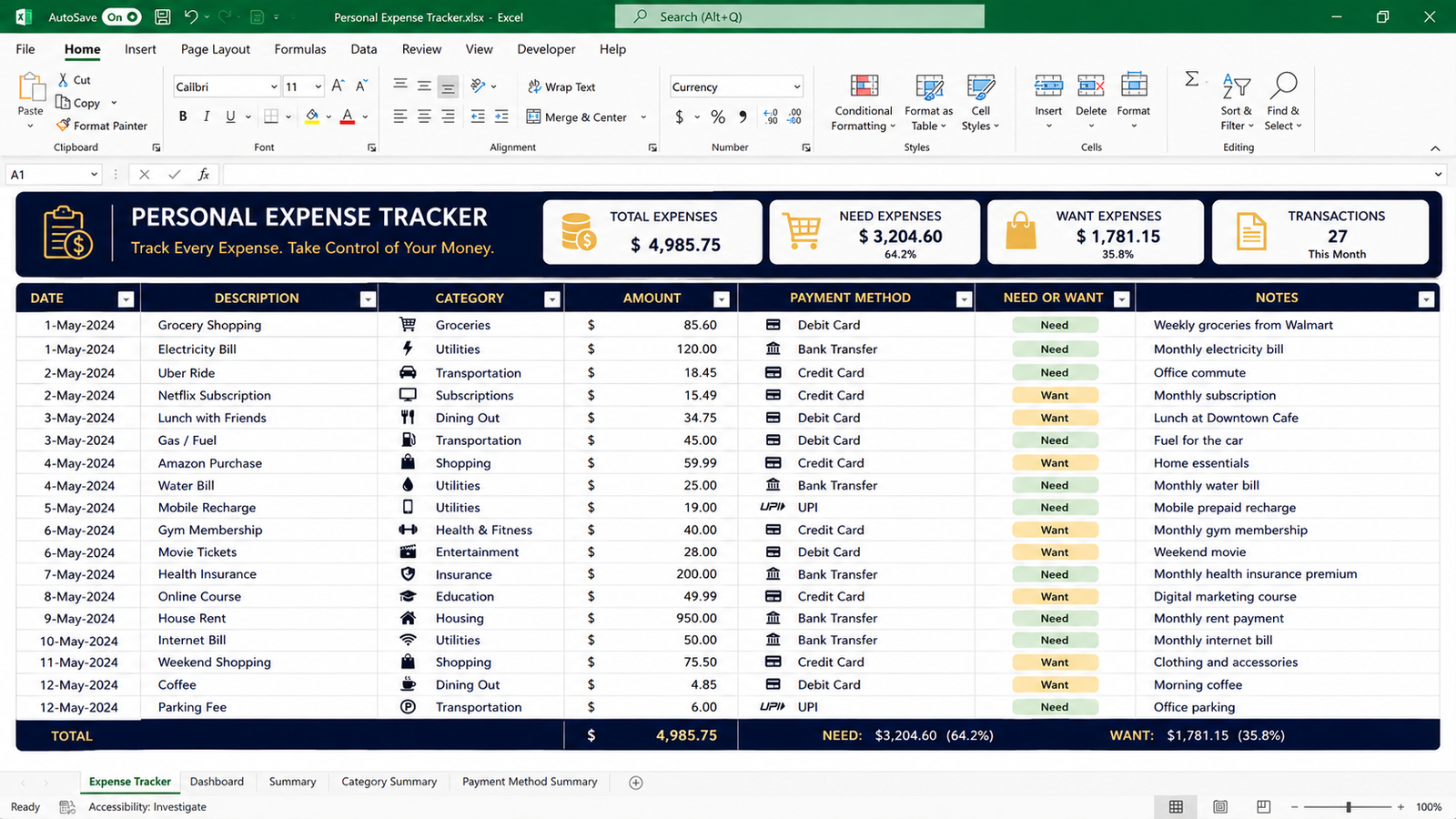Open the Data ribbon tab
The image size is (1456, 819).
tap(364, 49)
